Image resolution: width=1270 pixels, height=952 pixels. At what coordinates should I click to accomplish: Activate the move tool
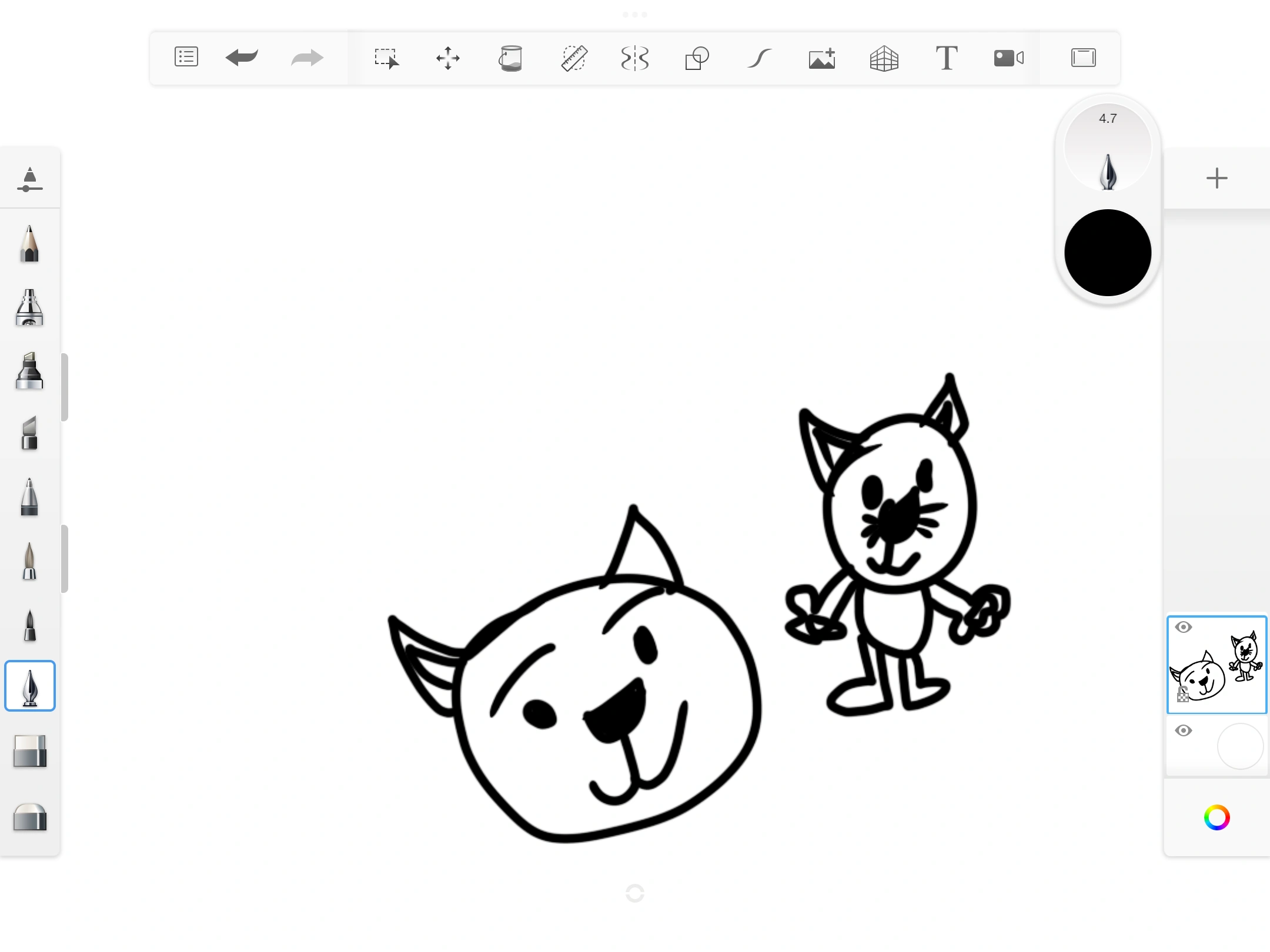click(449, 58)
